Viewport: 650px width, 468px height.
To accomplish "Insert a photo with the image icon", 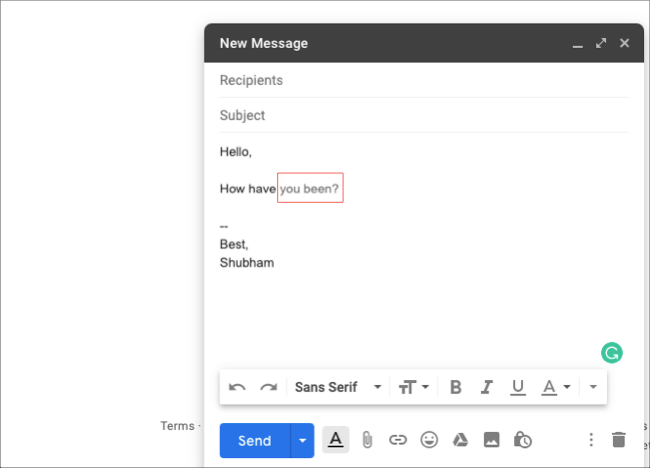I will pos(492,440).
